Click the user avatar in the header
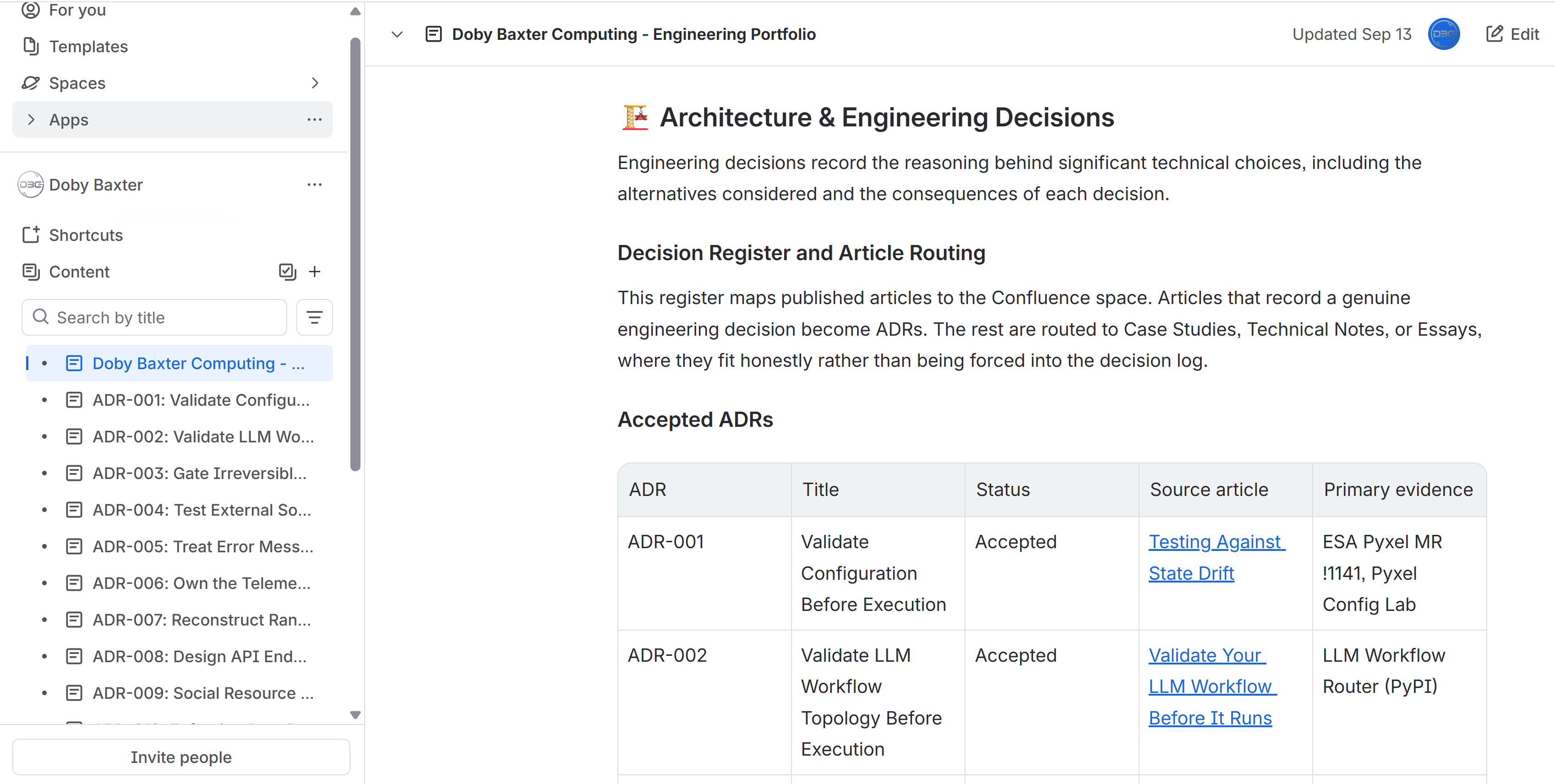The height and width of the screenshot is (784, 1555). pyautogui.click(x=1443, y=34)
